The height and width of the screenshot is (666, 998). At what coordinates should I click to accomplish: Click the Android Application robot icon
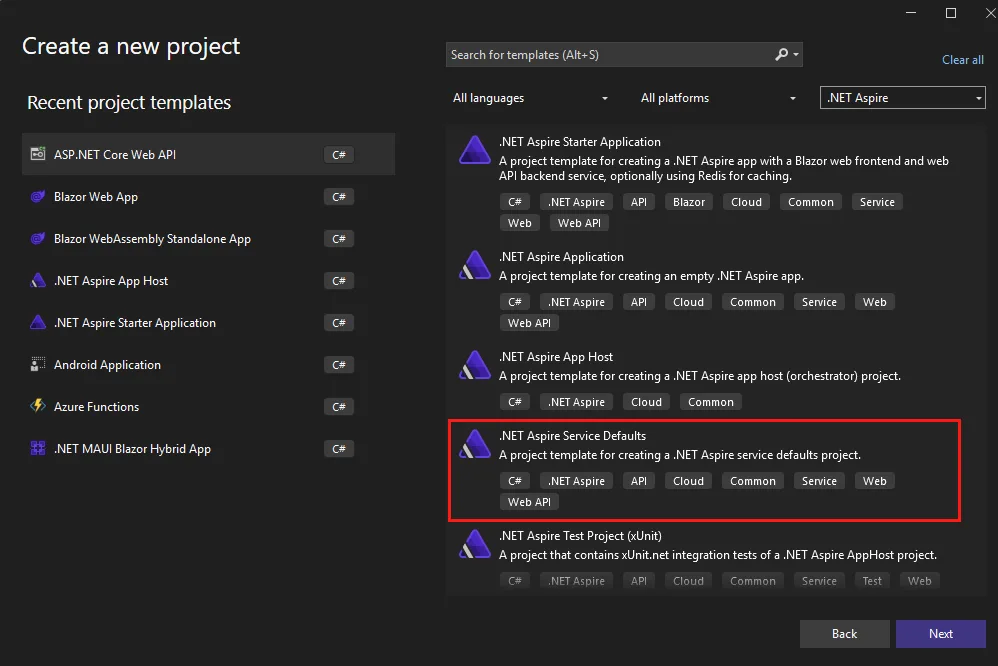click(x=37, y=364)
